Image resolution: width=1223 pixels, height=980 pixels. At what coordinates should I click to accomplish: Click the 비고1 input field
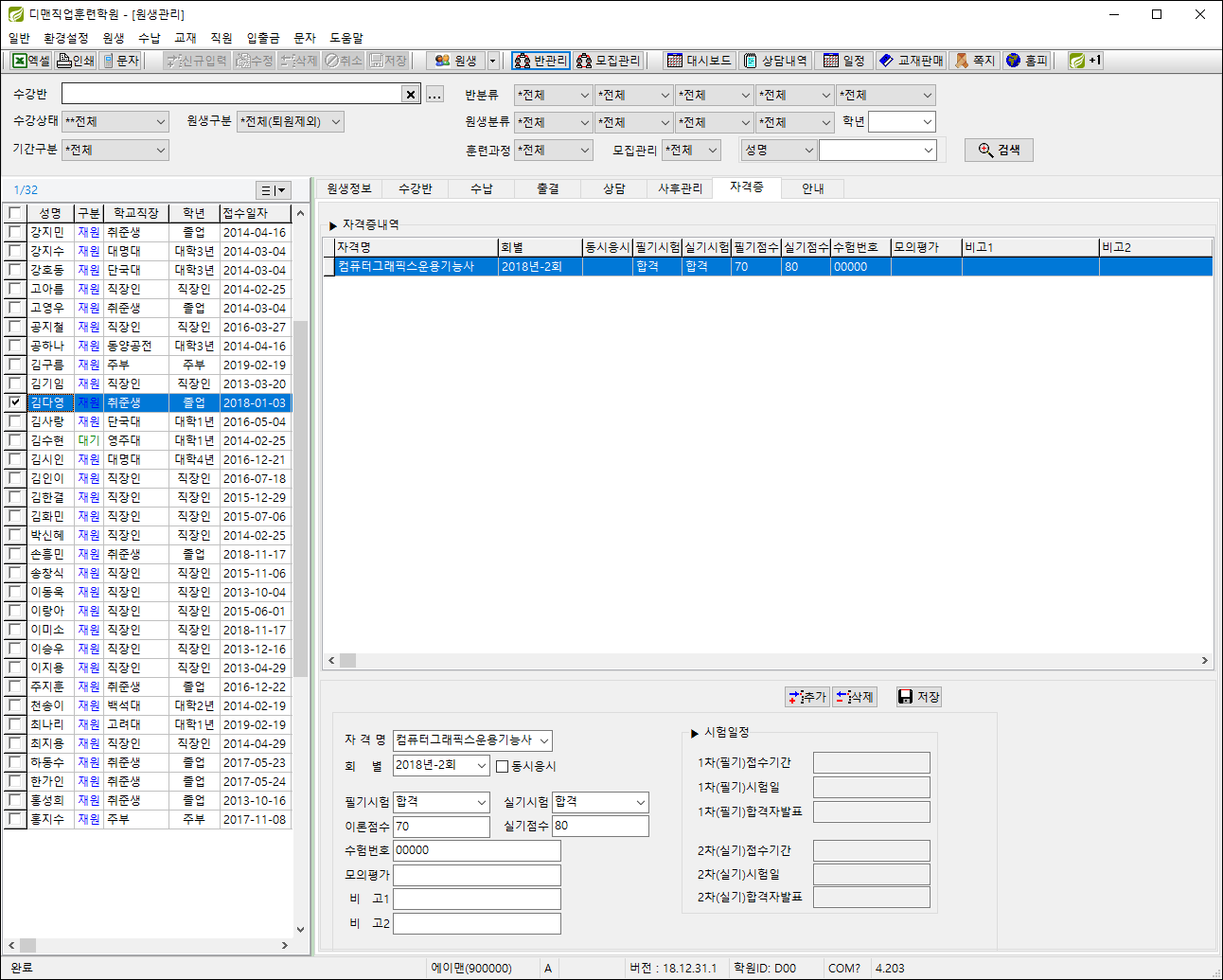click(477, 900)
